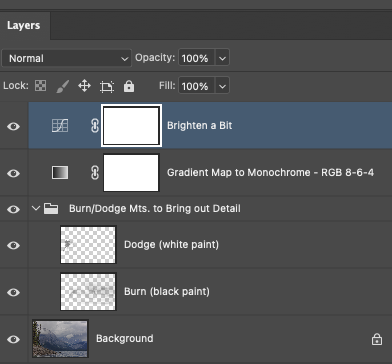Image resolution: width=392 pixels, height=364 pixels.
Task: Click the mask link icon on Brighten a Bit
Action: [95, 126]
